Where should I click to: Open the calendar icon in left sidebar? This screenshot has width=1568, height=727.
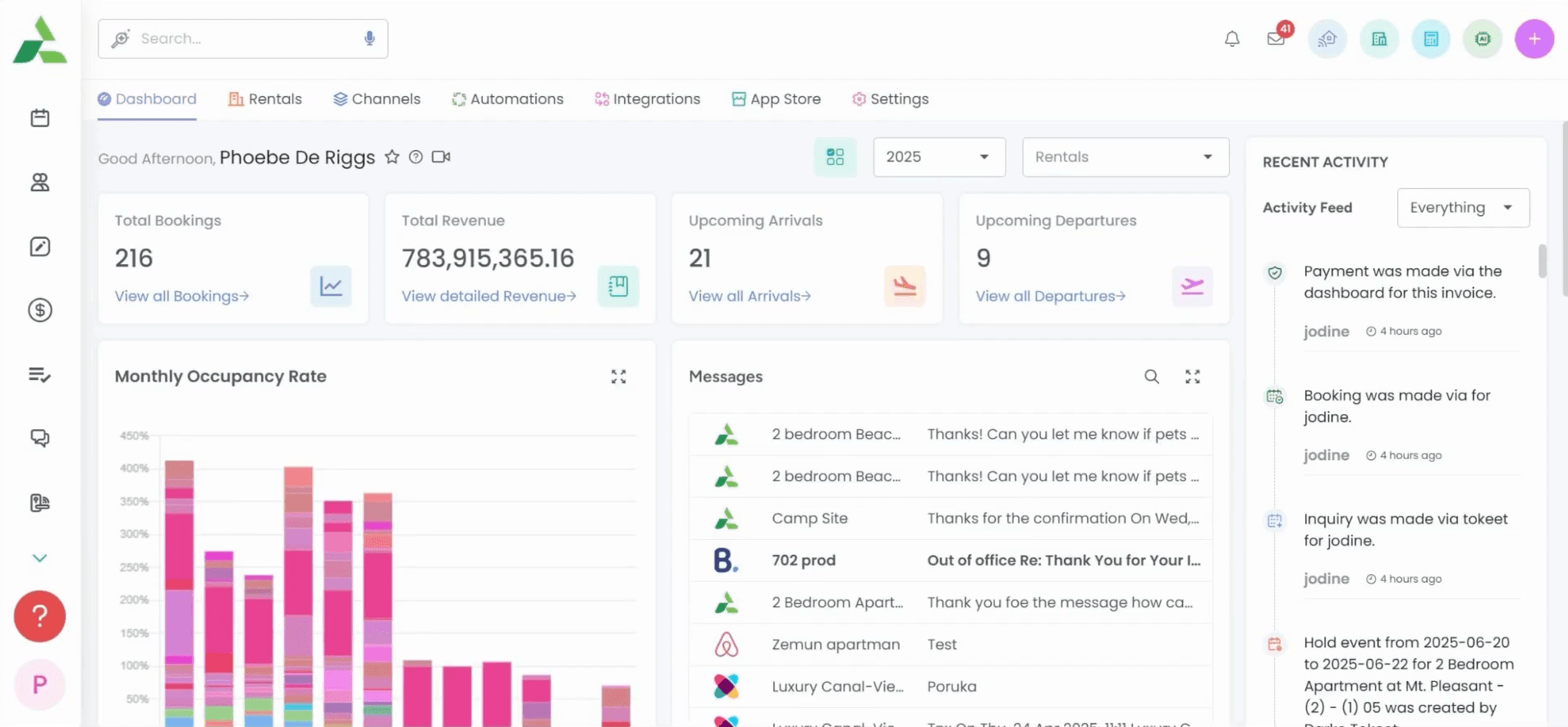tap(39, 118)
